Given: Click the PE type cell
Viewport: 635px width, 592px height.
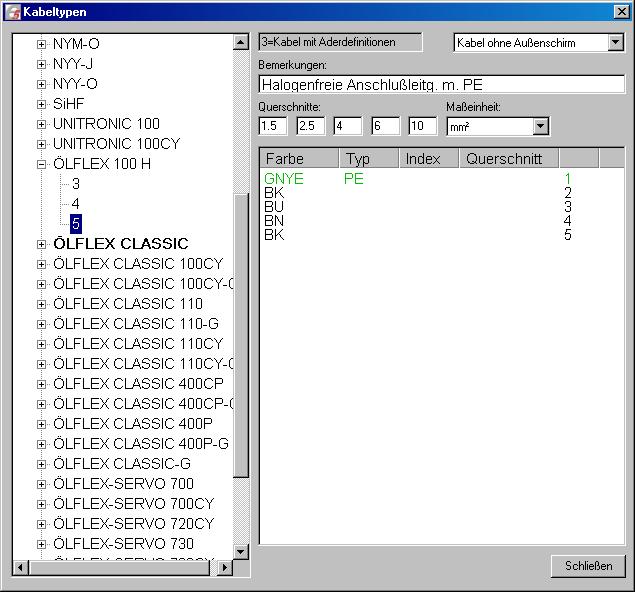Looking at the screenshot, I should [354, 179].
